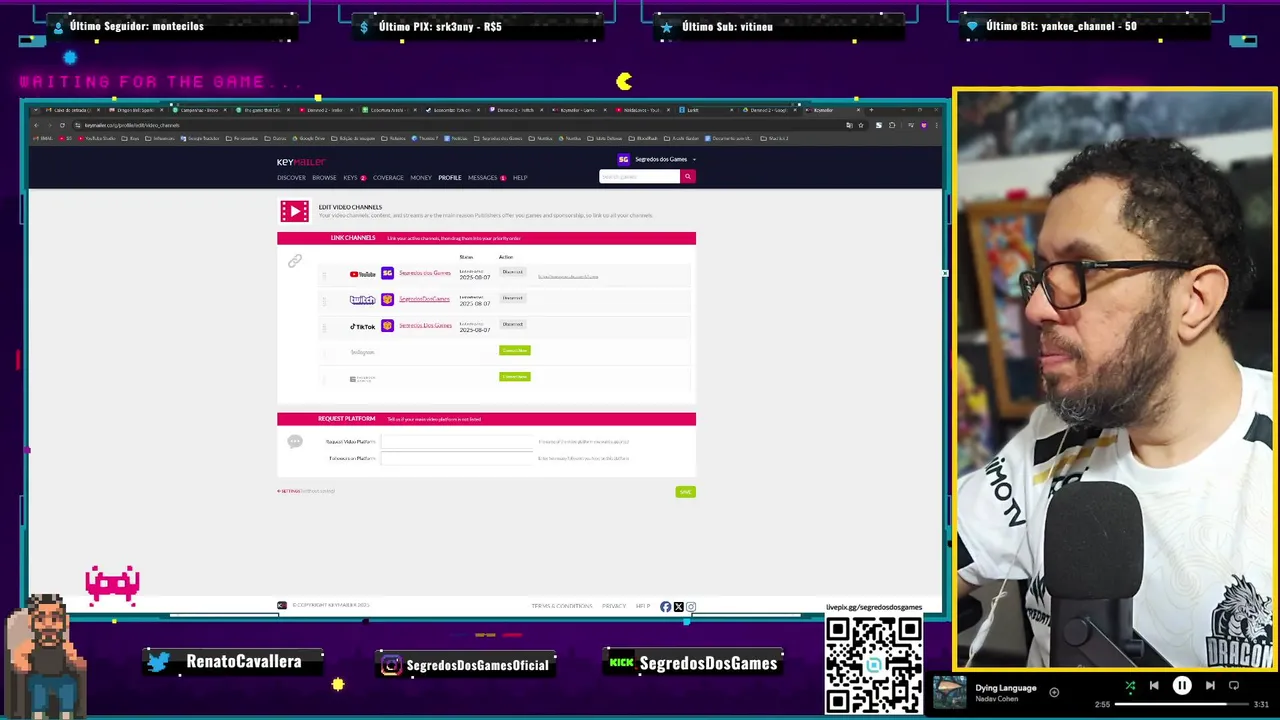Click the SG account avatar in header

tap(624, 159)
